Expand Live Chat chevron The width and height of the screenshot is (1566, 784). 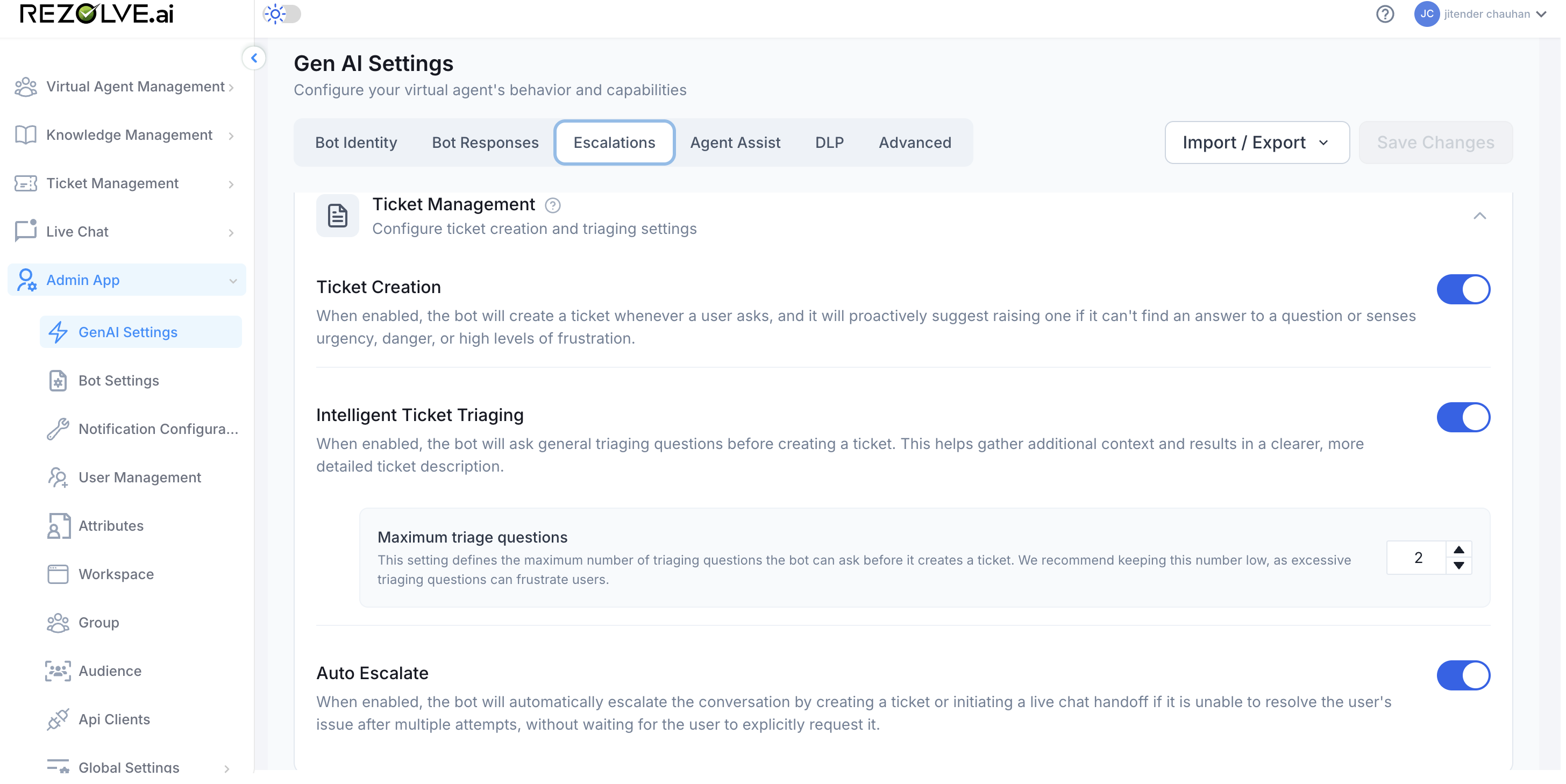(232, 233)
